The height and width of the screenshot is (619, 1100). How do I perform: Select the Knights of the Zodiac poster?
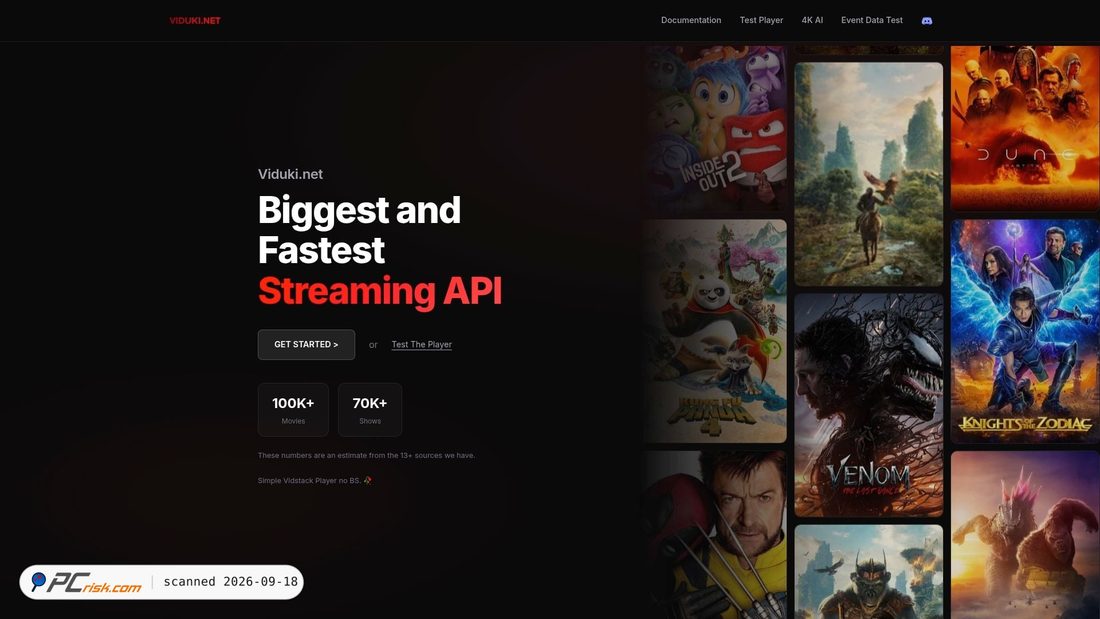1025,331
